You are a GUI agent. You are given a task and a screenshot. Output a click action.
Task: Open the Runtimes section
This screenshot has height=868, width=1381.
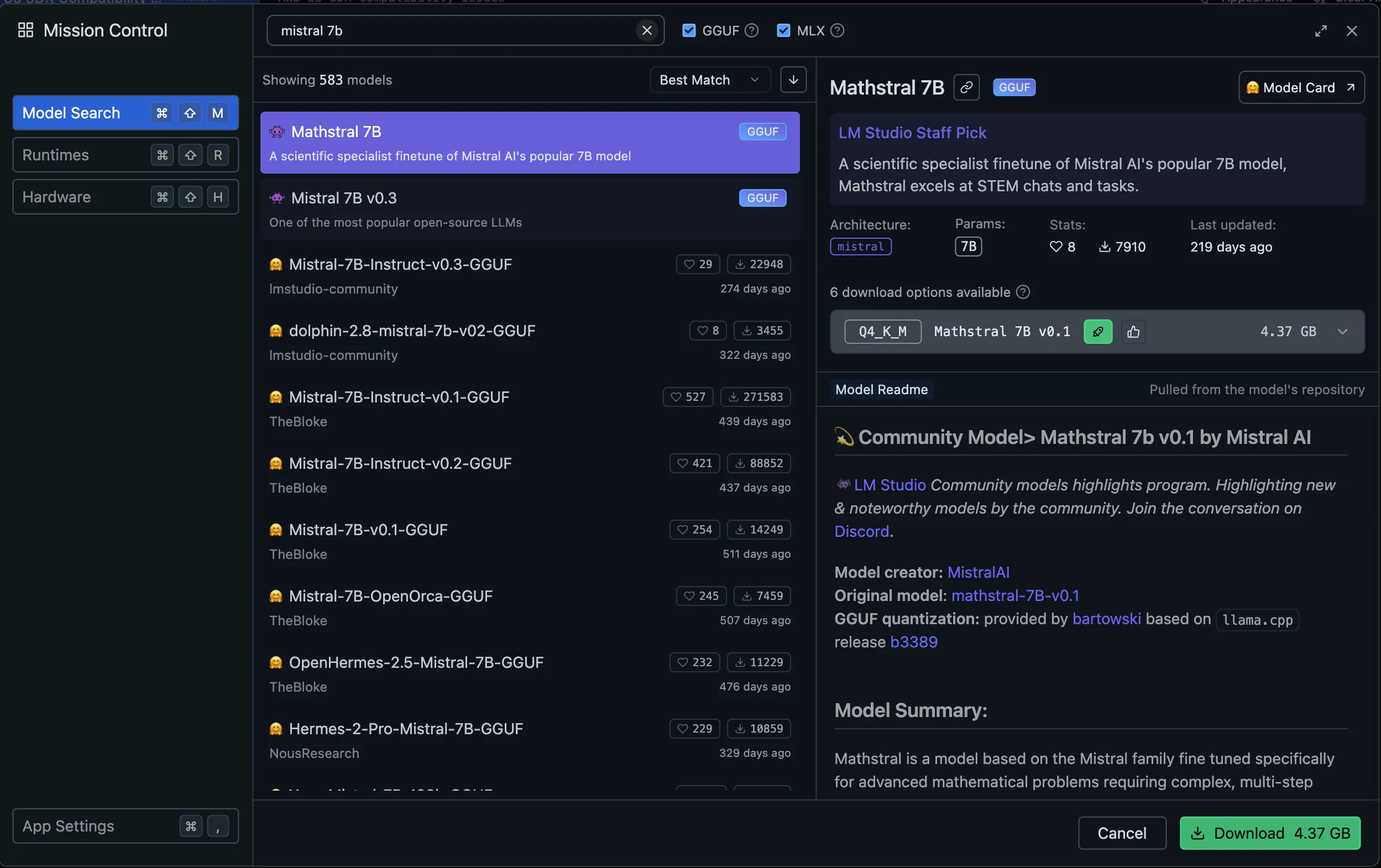click(x=125, y=155)
